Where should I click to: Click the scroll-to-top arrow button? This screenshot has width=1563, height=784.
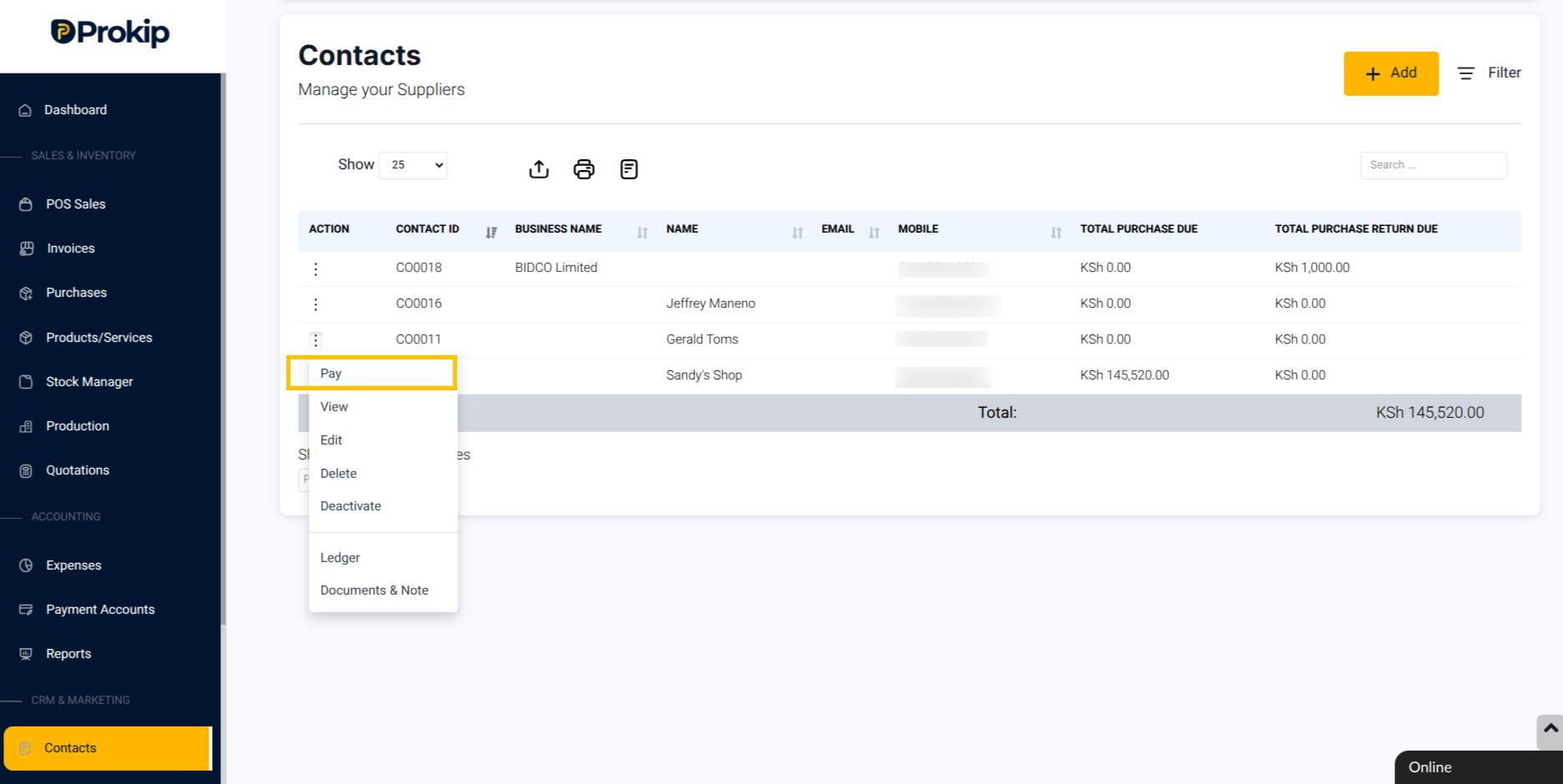point(1550,730)
